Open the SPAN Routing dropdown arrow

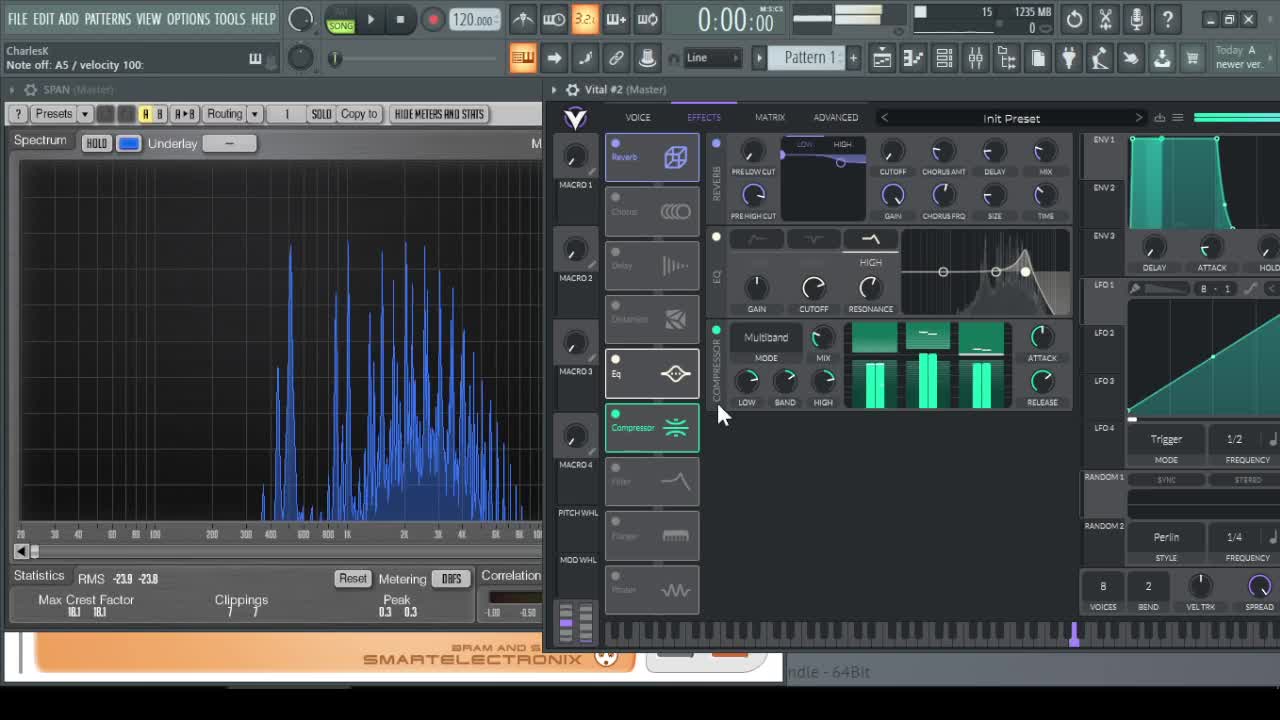tap(255, 114)
